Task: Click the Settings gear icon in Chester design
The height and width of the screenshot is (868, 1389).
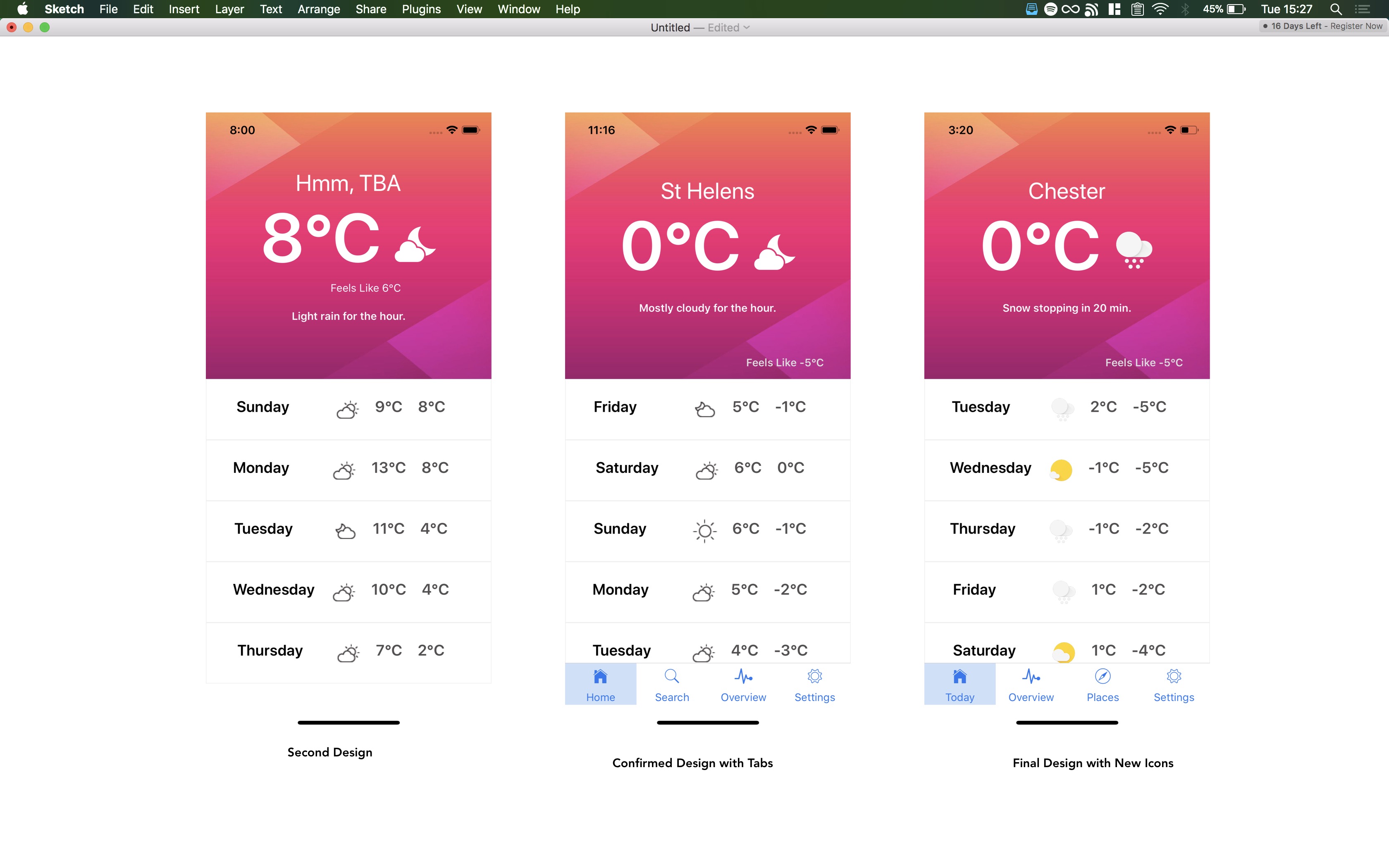Action: click(x=1174, y=677)
